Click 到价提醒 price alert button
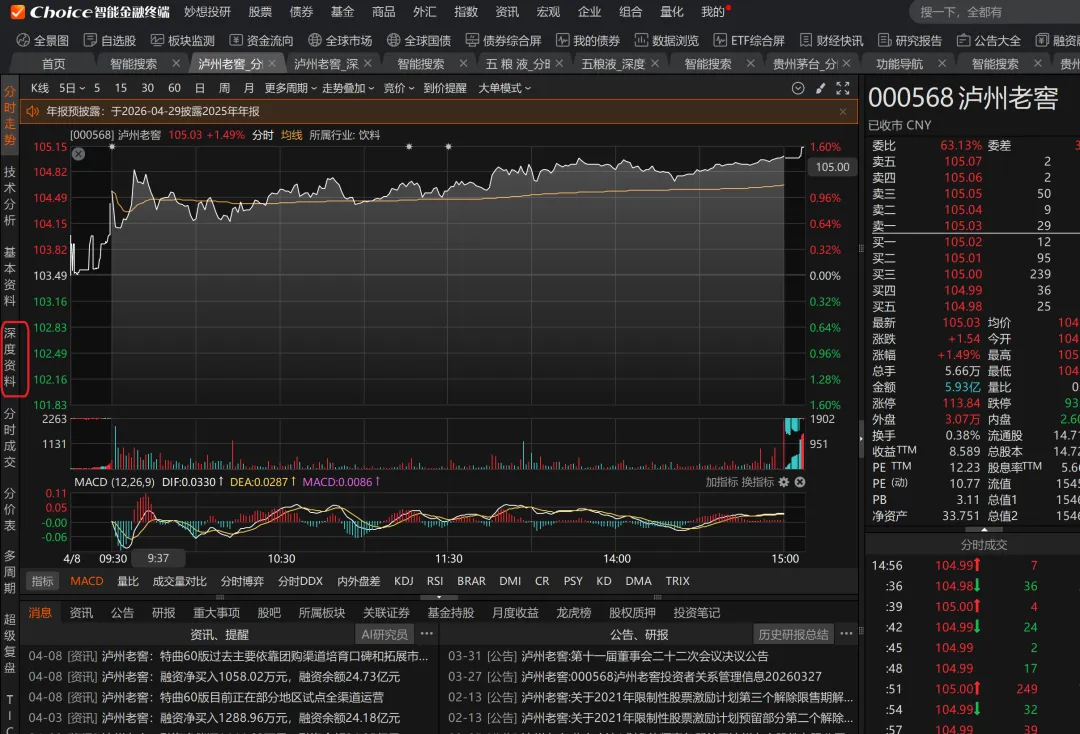This screenshot has width=1080, height=734. coord(445,88)
